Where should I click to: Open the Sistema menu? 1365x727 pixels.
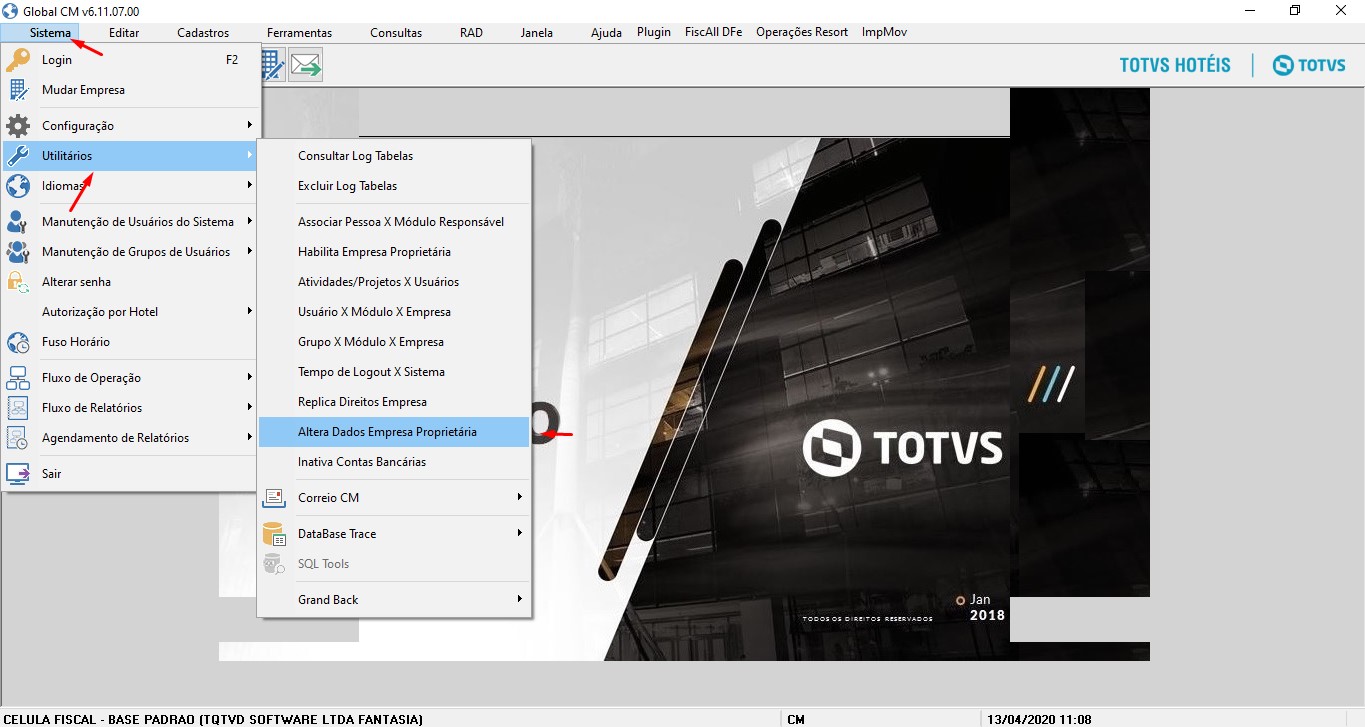[50, 33]
